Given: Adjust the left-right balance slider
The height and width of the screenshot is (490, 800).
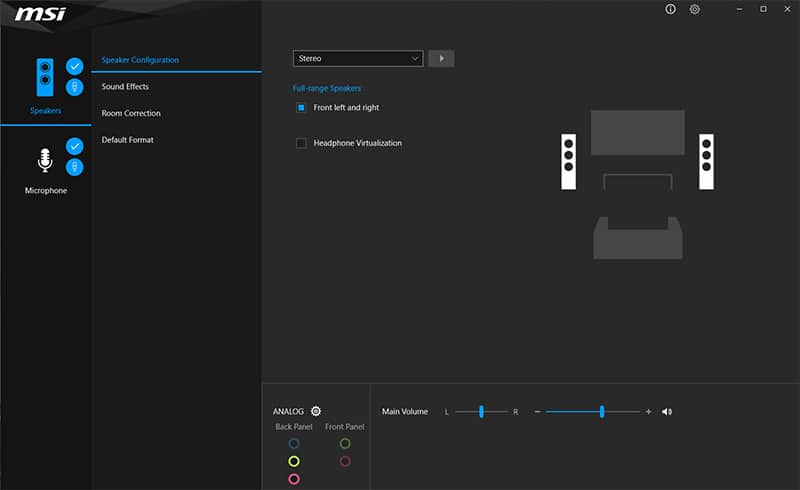Looking at the screenshot, I should [x=481, y=411].
